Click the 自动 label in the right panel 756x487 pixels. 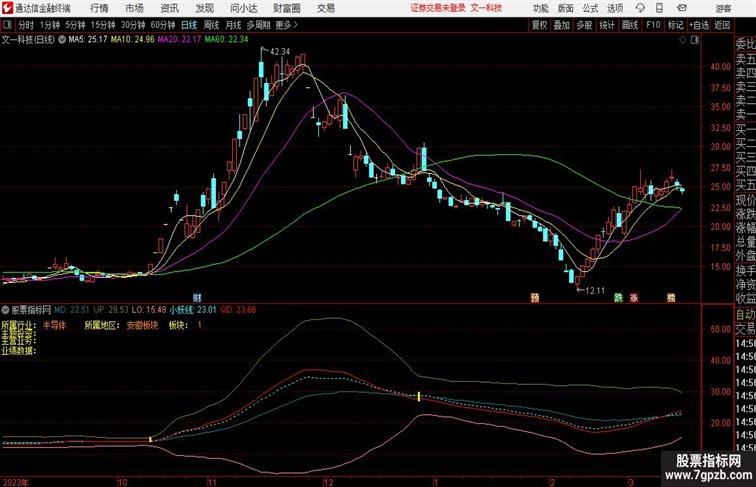pos(745,315)
